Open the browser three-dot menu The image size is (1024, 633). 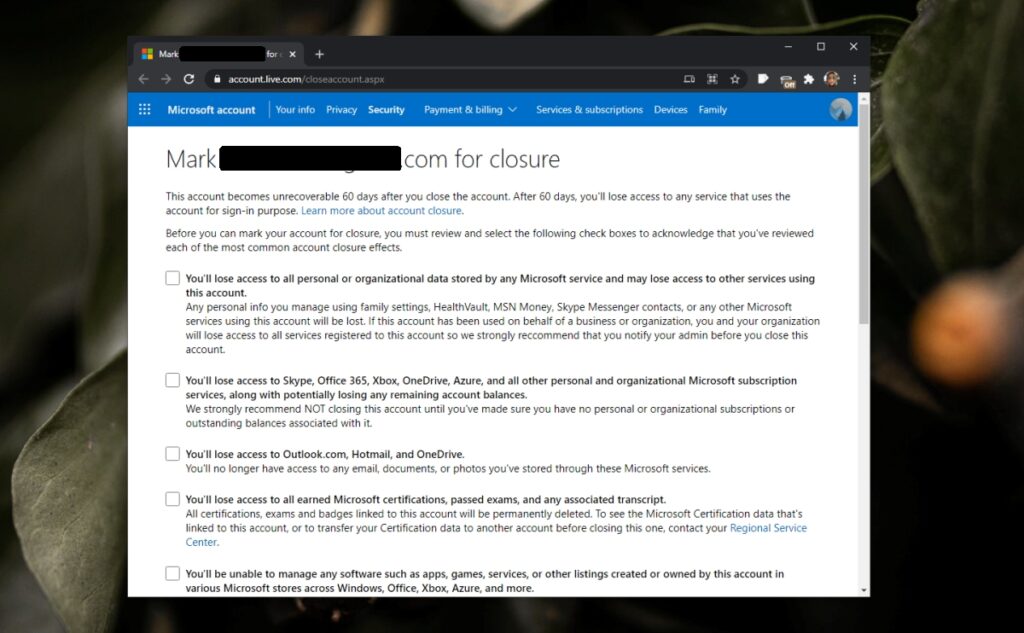tap(854, 78)
